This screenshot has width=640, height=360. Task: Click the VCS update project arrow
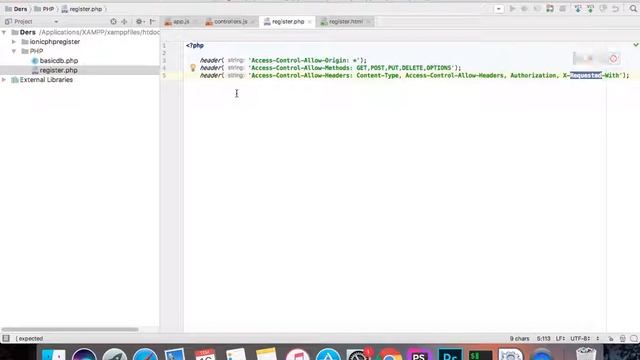coord(578,9)
